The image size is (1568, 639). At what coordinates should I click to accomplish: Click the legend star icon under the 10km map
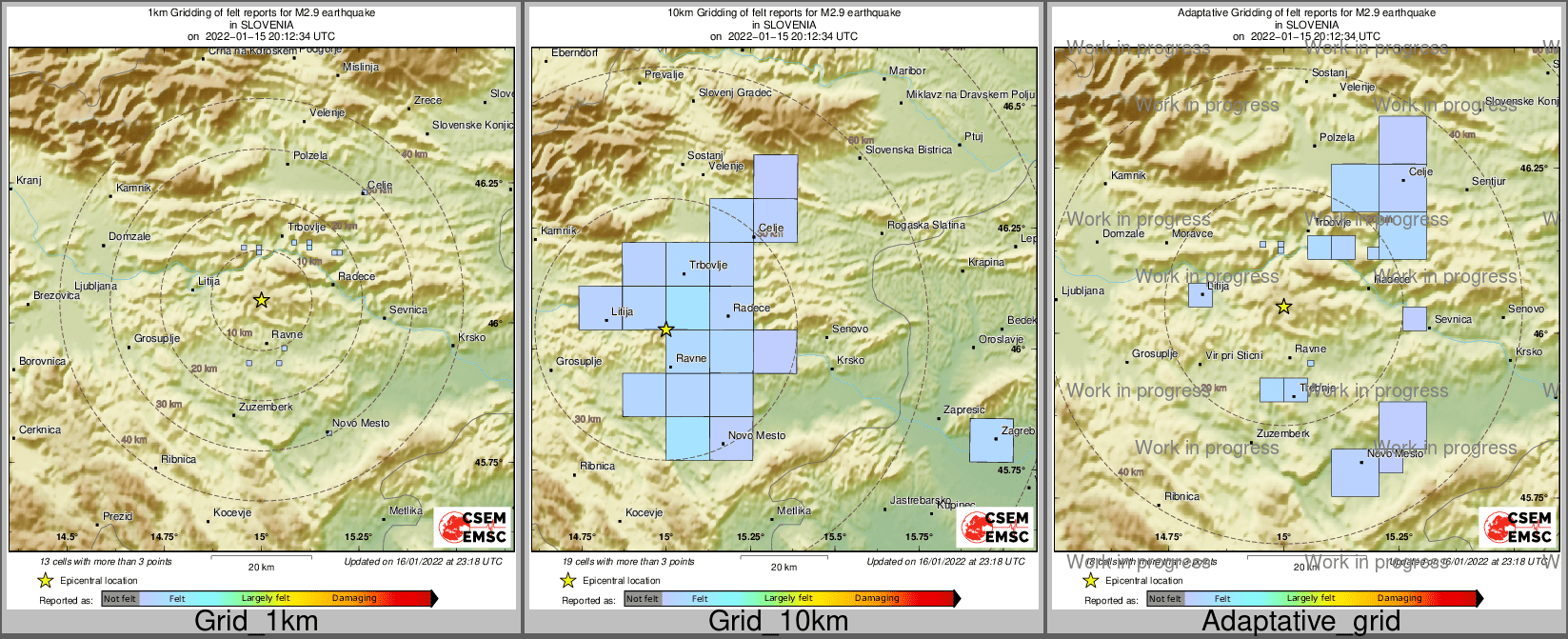click(x=567, y=580)
